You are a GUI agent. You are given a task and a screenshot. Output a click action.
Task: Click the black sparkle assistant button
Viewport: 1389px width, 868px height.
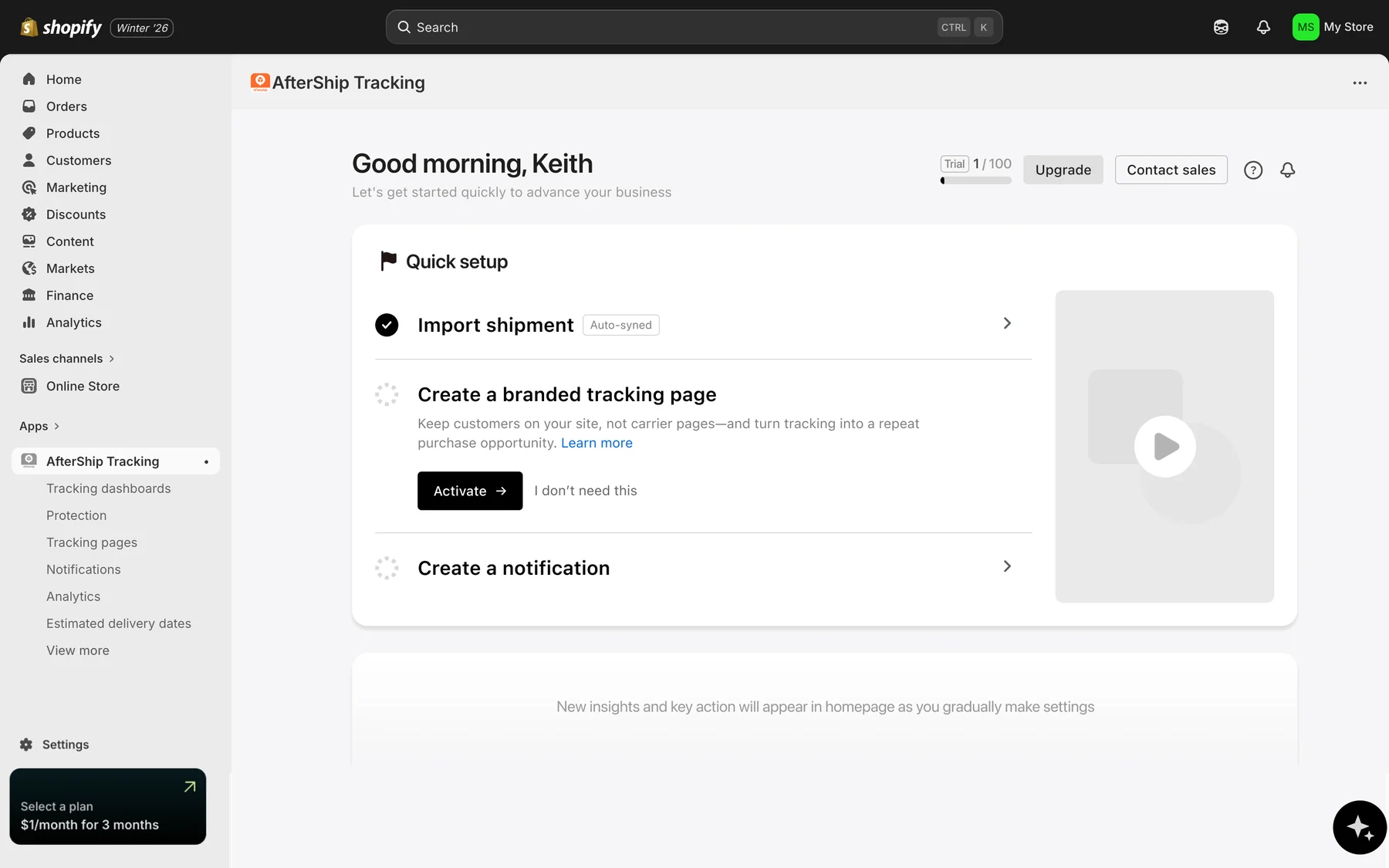[1360, 827]
